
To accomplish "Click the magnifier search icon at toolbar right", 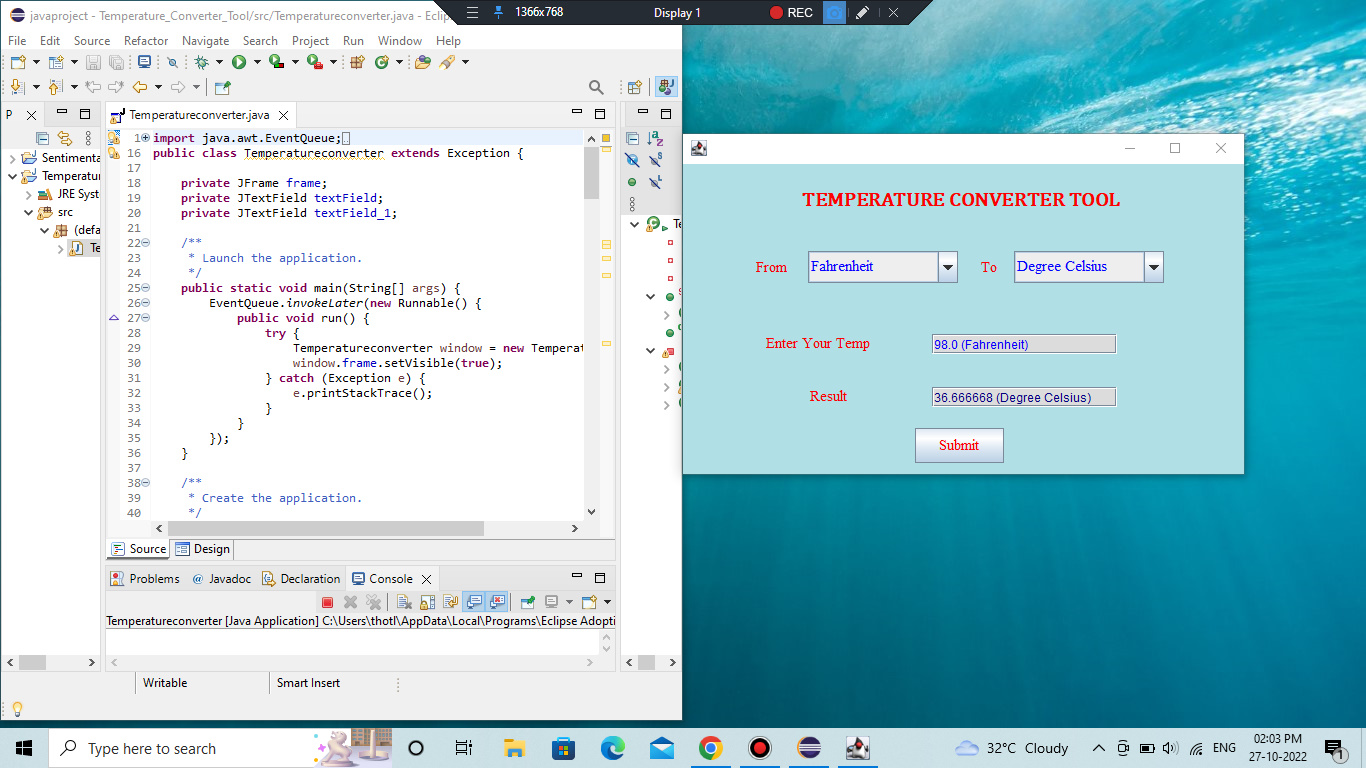I will coord(596,87).
